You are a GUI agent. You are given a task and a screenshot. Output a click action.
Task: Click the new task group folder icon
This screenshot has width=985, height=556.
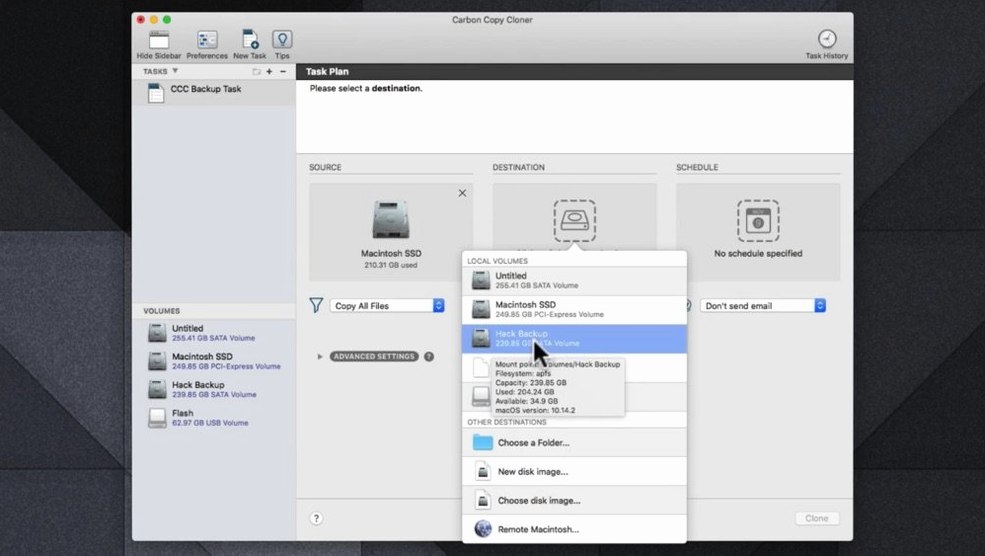[x=256, y=72]
